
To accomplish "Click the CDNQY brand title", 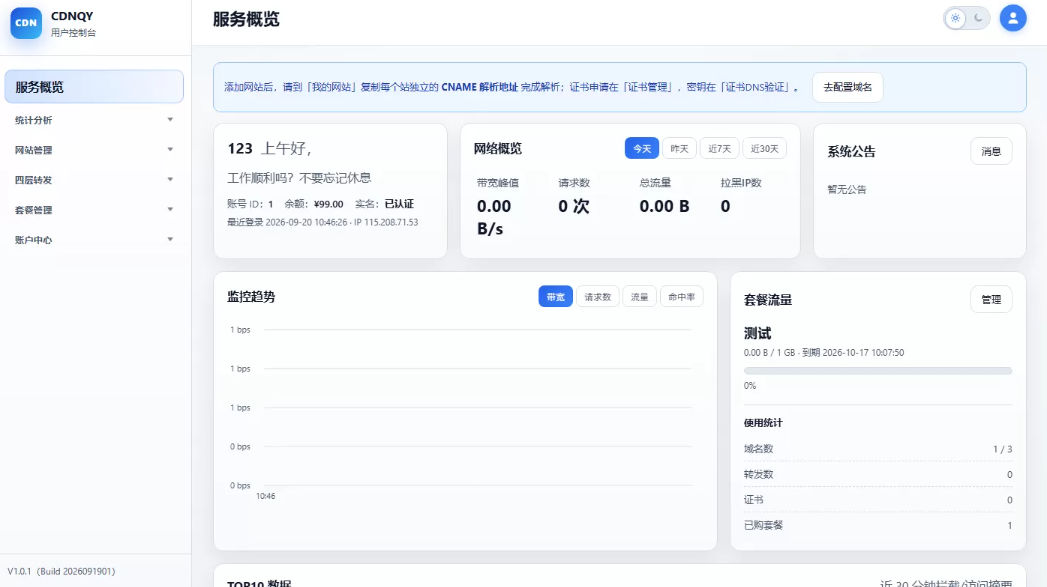I will [x=72, y=16].
